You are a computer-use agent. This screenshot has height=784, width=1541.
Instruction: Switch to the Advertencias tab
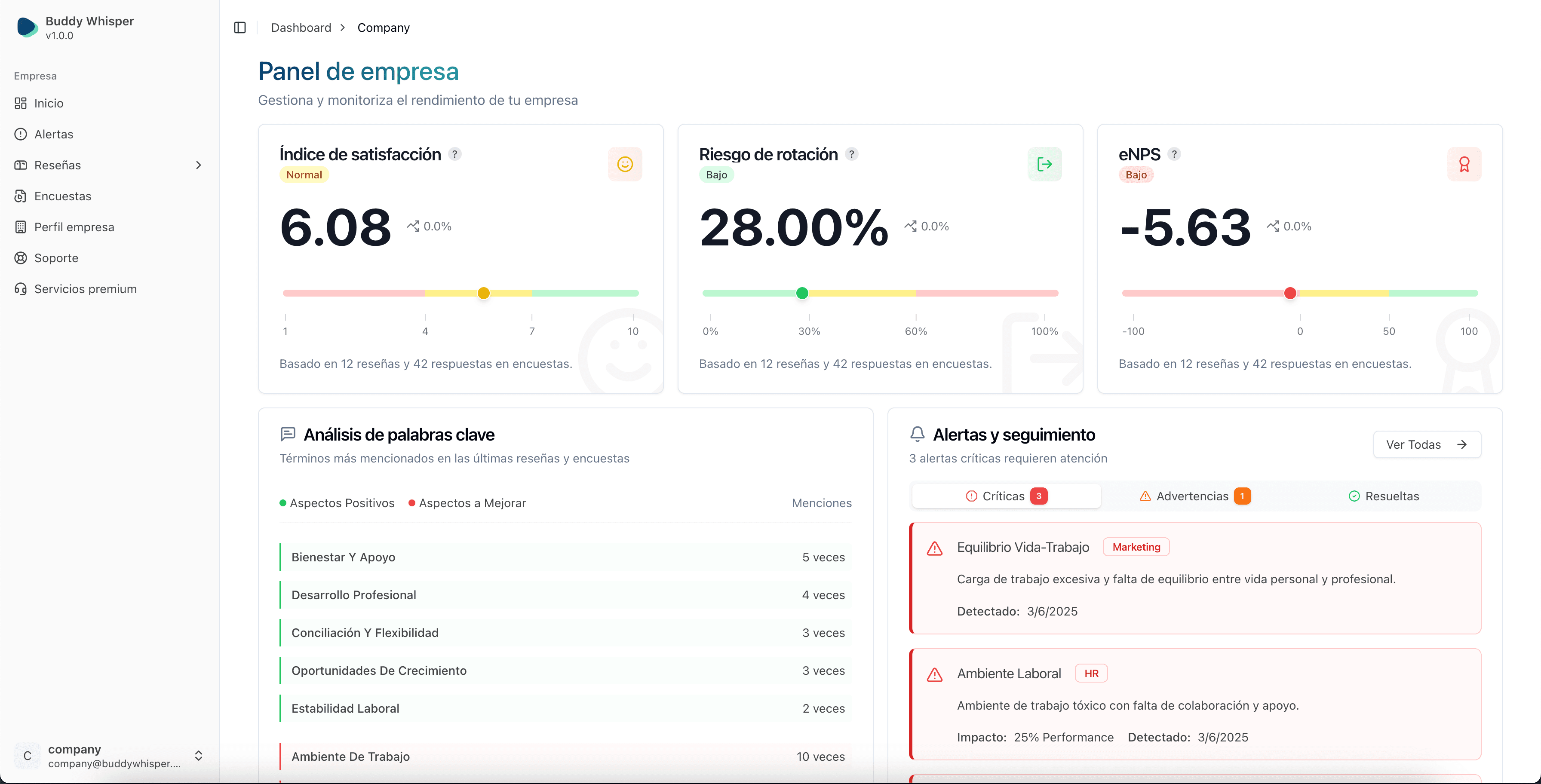pos(1195,496)
